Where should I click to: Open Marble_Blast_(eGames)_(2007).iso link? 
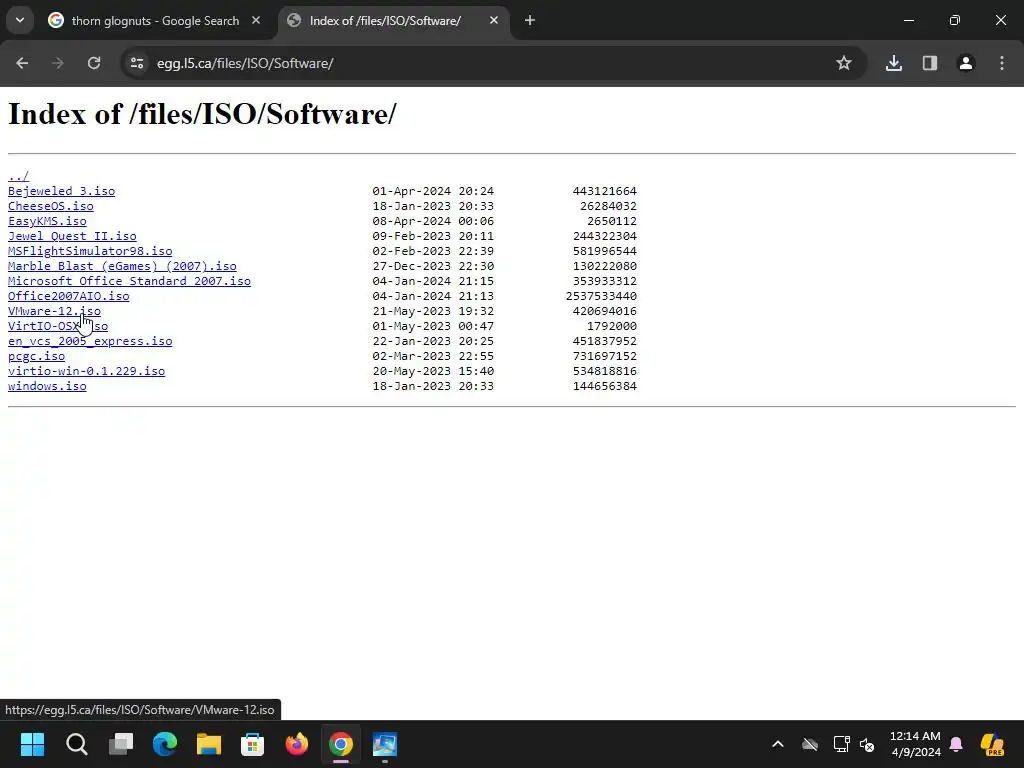[x=122, y=266]
